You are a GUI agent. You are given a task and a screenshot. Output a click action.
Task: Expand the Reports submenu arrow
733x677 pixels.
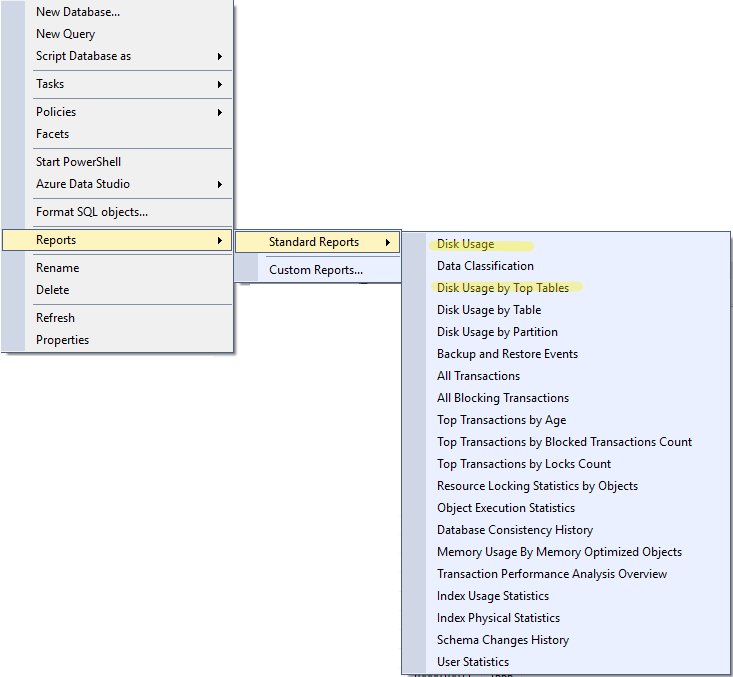tap(220, 241)
